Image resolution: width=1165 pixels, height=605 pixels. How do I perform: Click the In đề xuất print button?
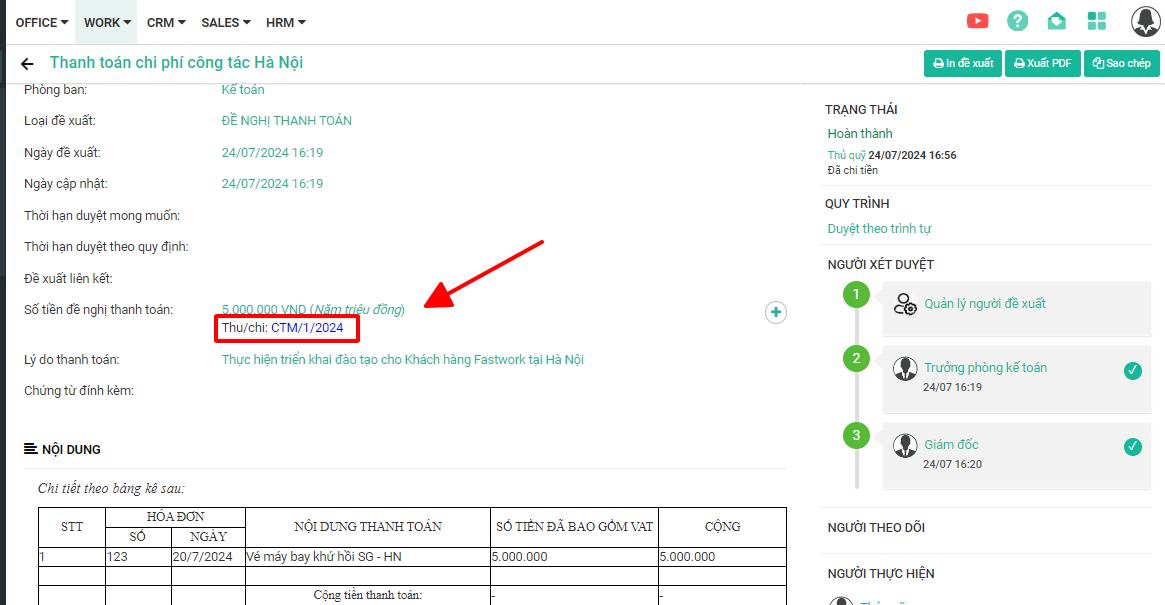962,63
